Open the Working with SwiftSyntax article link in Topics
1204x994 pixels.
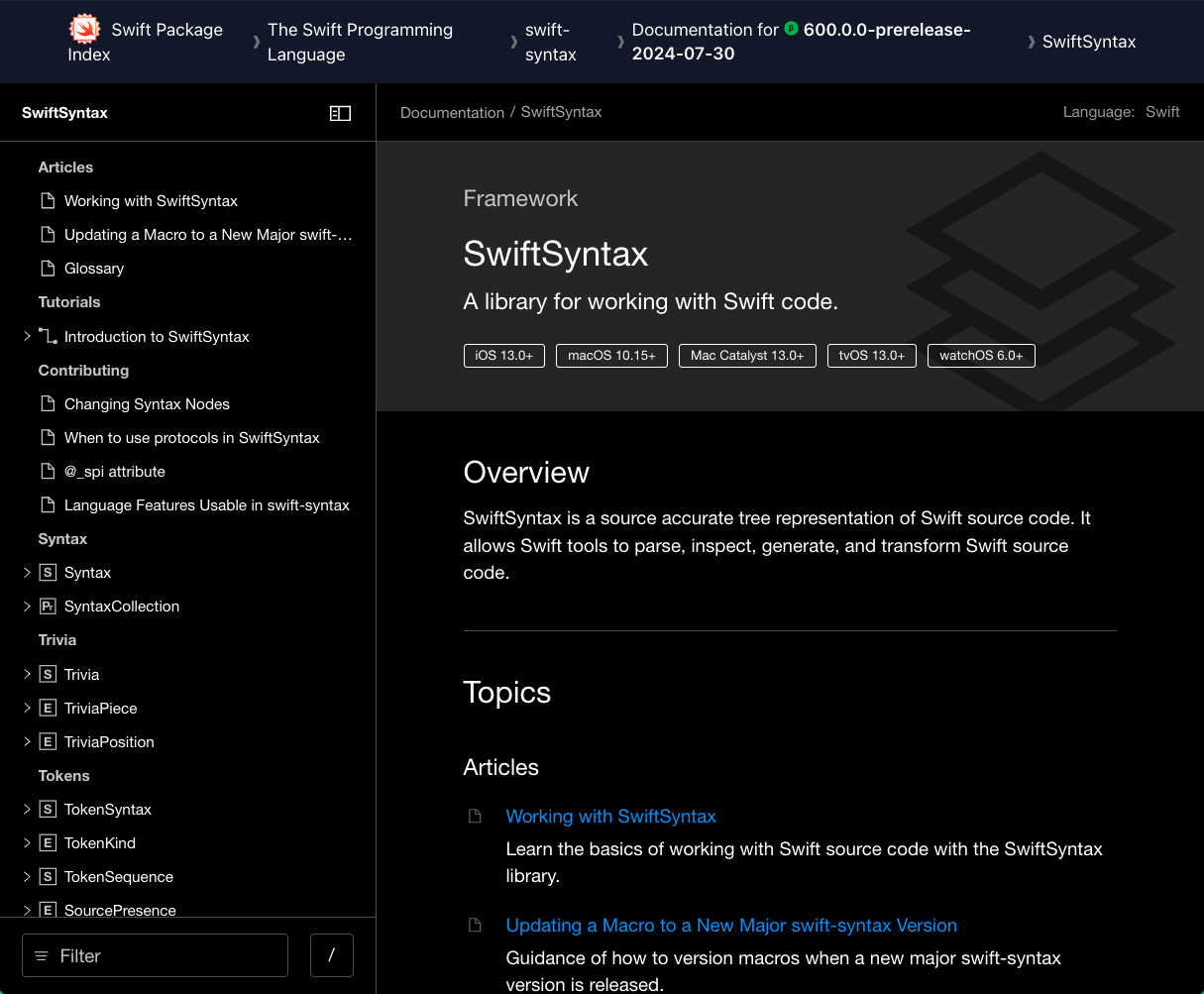[610, 817]
